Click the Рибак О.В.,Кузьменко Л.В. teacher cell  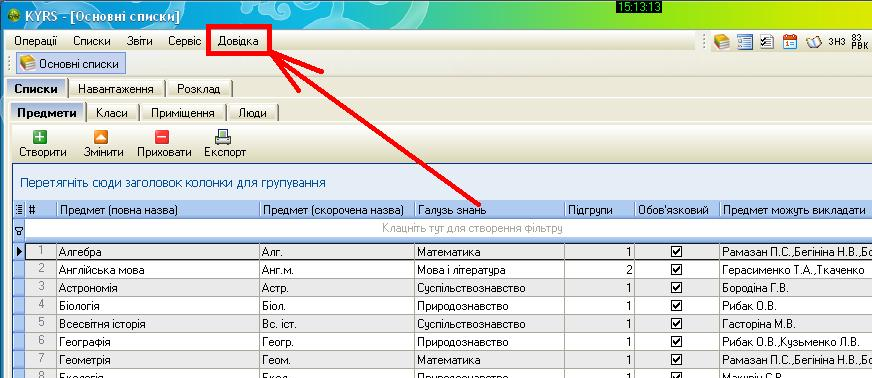(x=795, y=341)
